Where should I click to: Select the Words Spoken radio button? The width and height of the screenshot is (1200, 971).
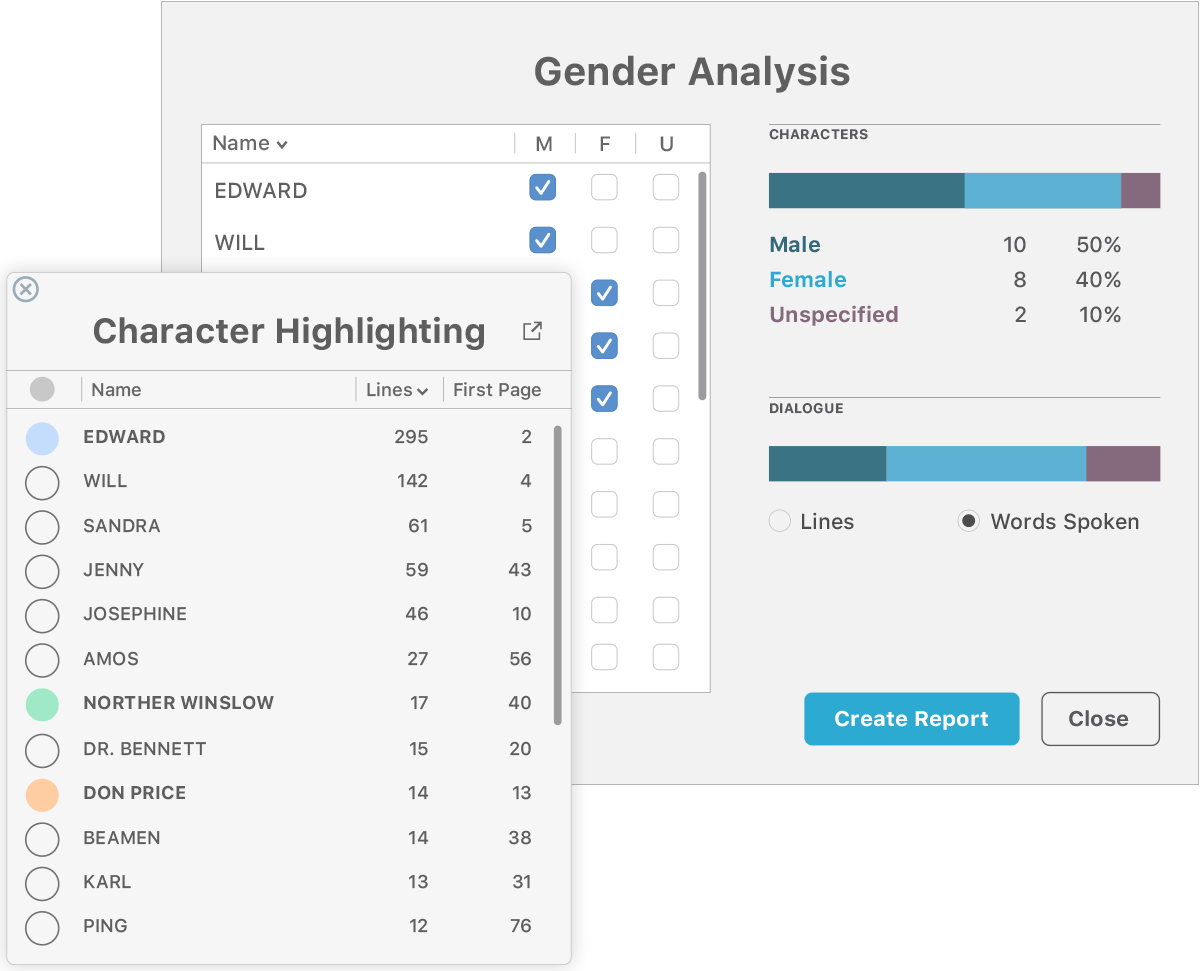[x=967, y=521]
